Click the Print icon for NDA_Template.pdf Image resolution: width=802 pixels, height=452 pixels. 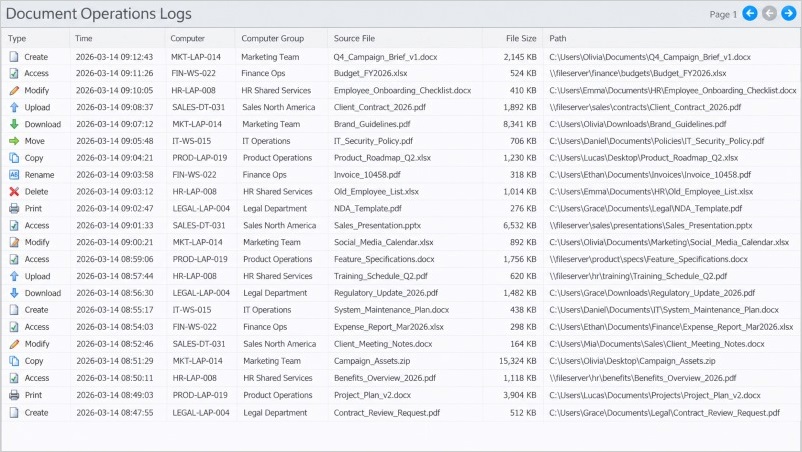click(14, 209)
